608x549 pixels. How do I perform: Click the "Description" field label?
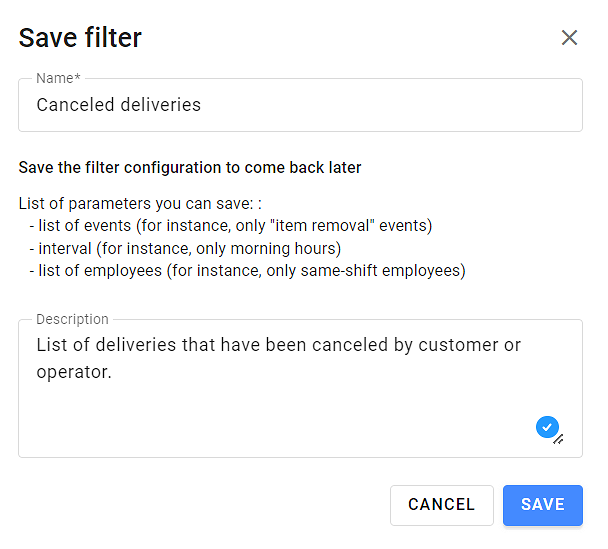pyautogui.click(x=72, y=319)
